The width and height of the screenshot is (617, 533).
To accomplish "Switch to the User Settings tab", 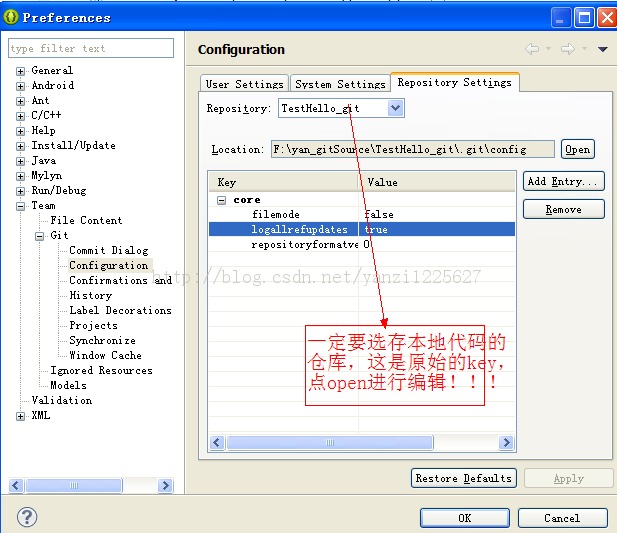I will coord(244,84).
